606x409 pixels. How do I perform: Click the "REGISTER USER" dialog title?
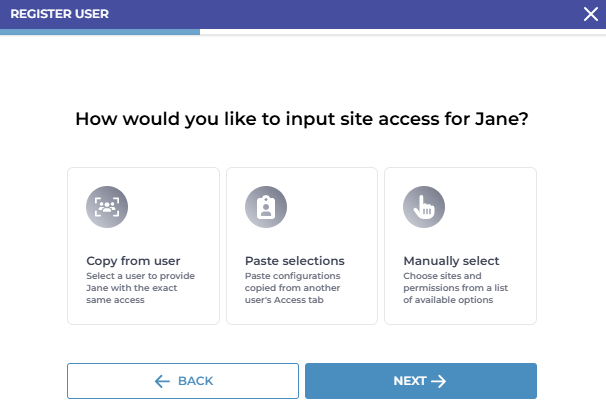pos(59,14)
